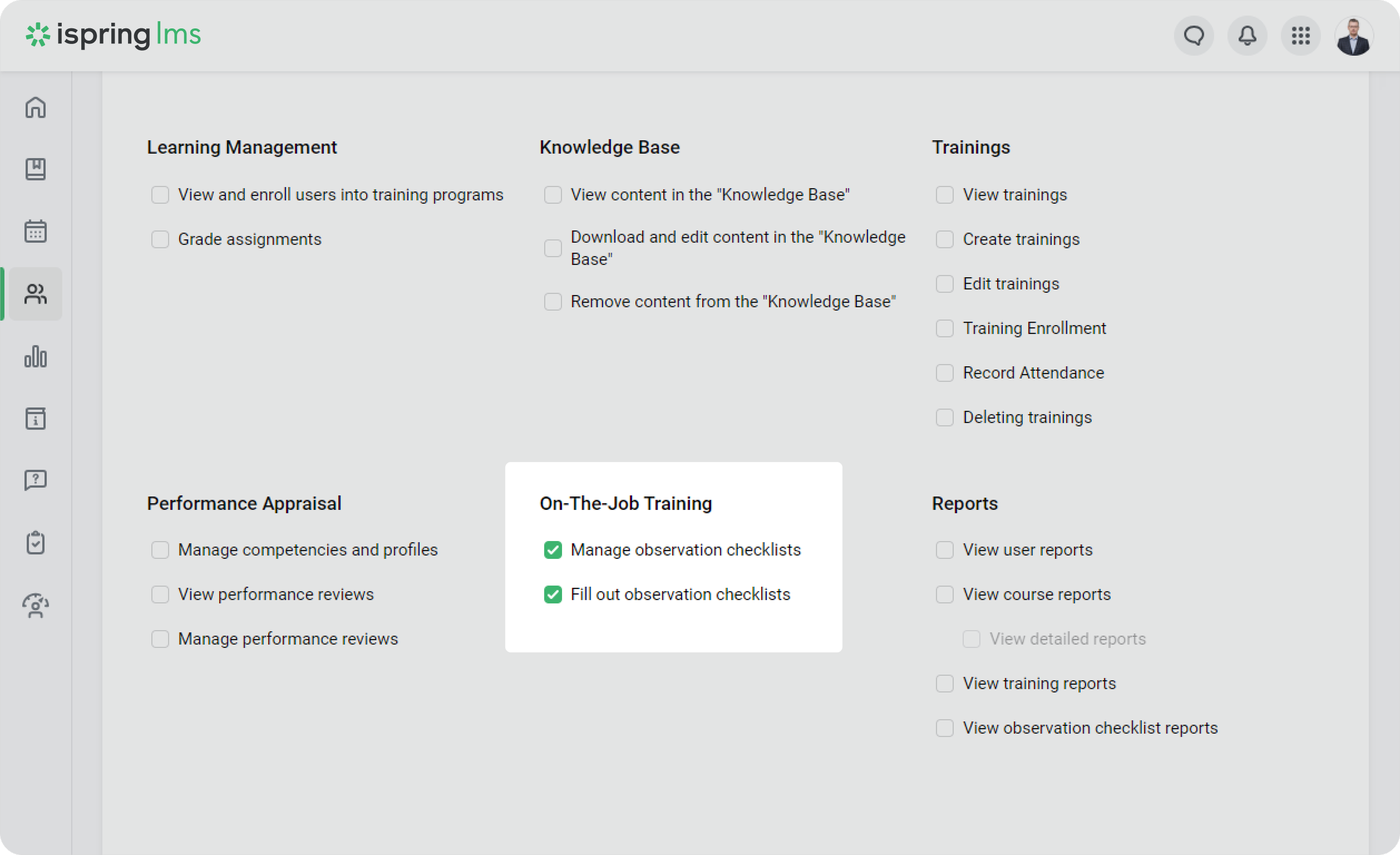Click the users icon in sidebar

(35, 294)
